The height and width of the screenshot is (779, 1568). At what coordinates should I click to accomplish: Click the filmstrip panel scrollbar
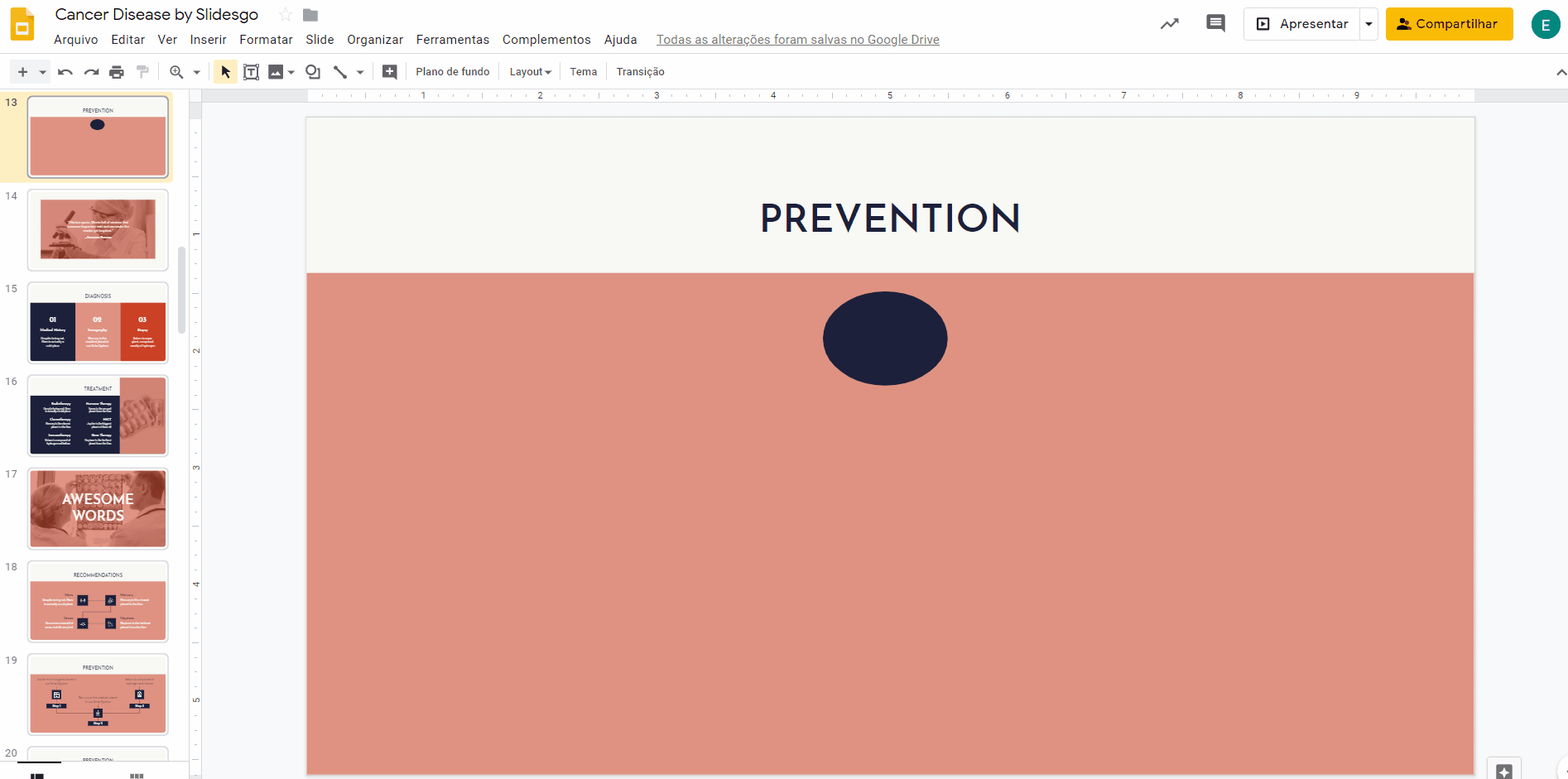click(x=181, y=290)
